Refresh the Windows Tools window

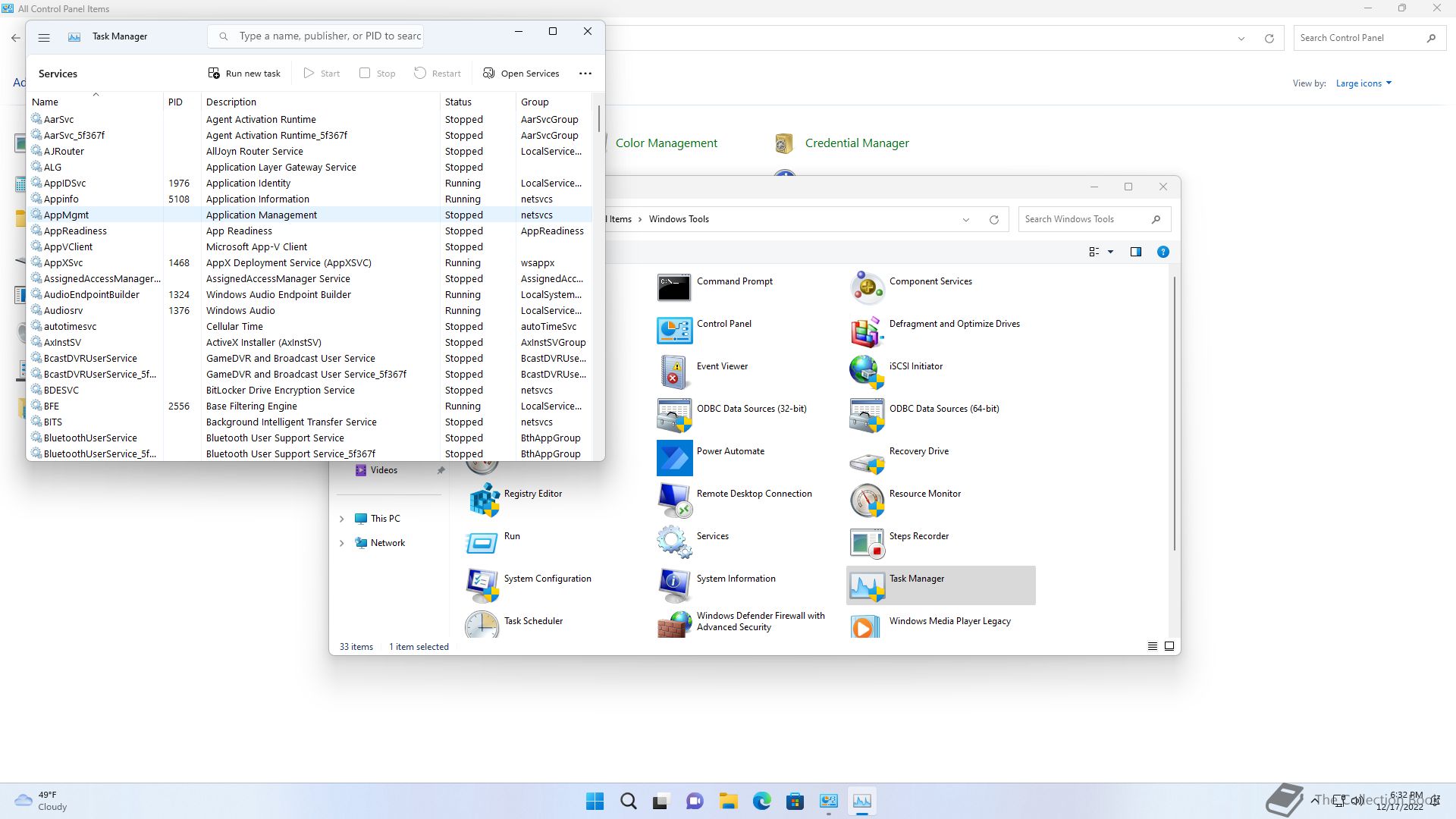pos(993,220)
